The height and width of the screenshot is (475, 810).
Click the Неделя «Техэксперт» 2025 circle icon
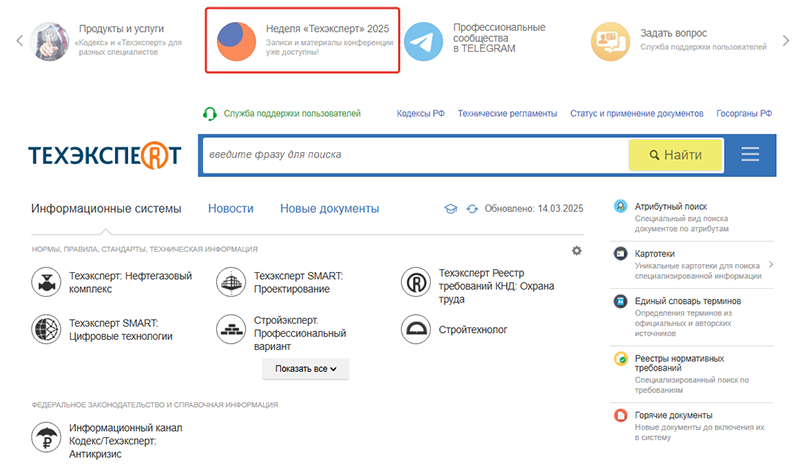(x=236, y=41)
